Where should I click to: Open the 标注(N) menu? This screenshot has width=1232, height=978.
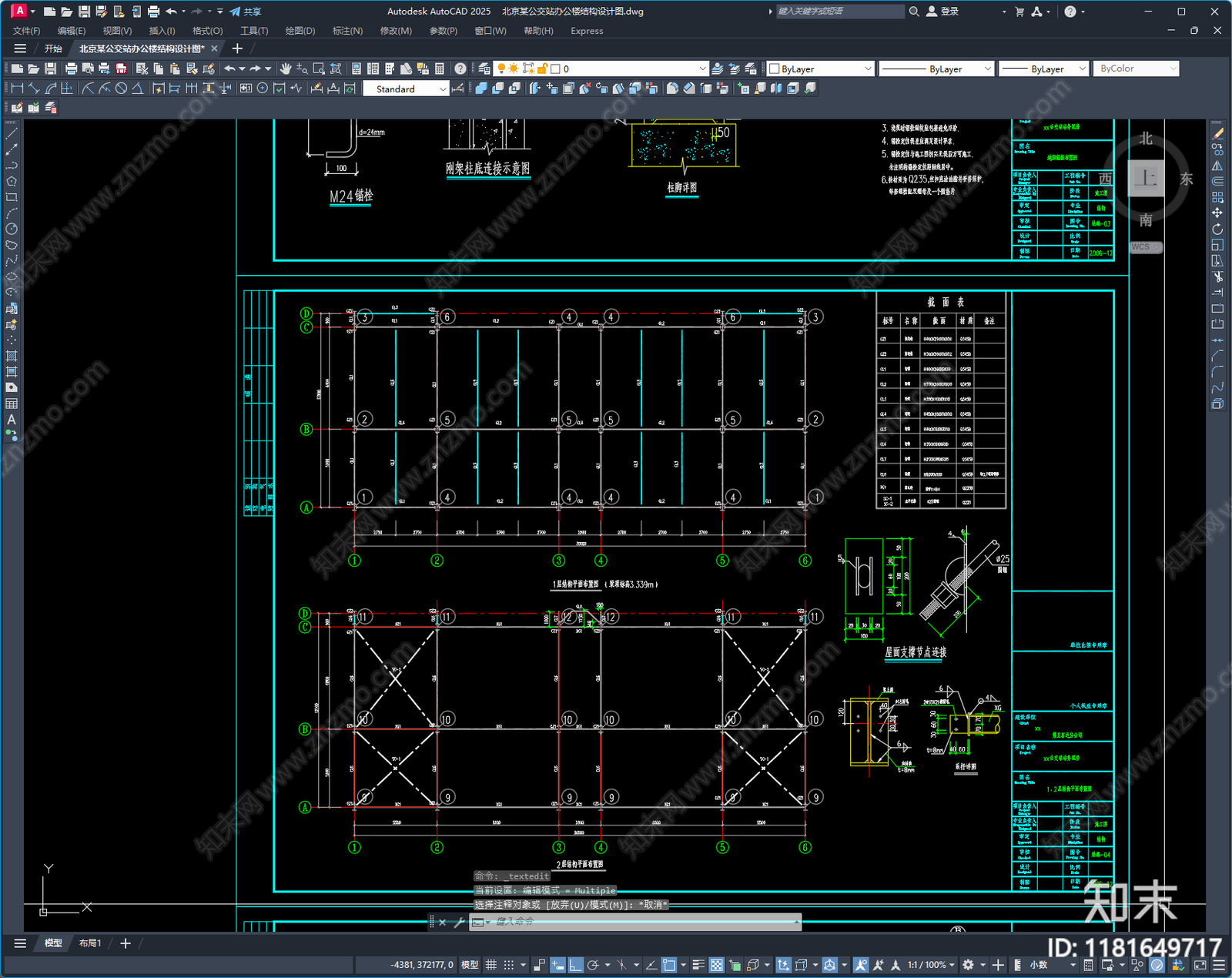(x=347, y=31)
